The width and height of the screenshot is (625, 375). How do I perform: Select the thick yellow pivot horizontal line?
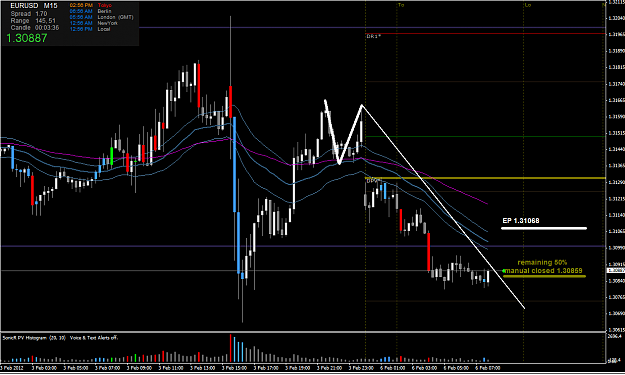[x=485, y=178]
